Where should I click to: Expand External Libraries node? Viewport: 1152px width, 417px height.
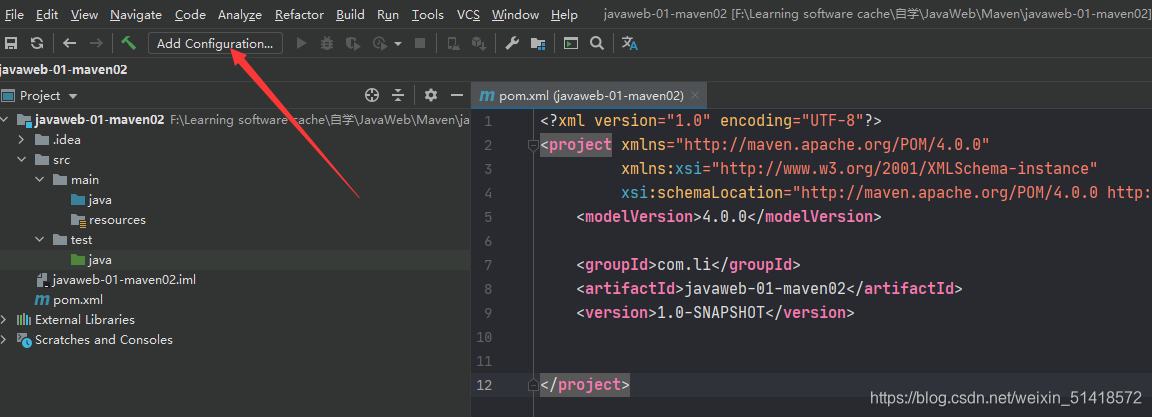pyautogui.click(x=4, y=319)
